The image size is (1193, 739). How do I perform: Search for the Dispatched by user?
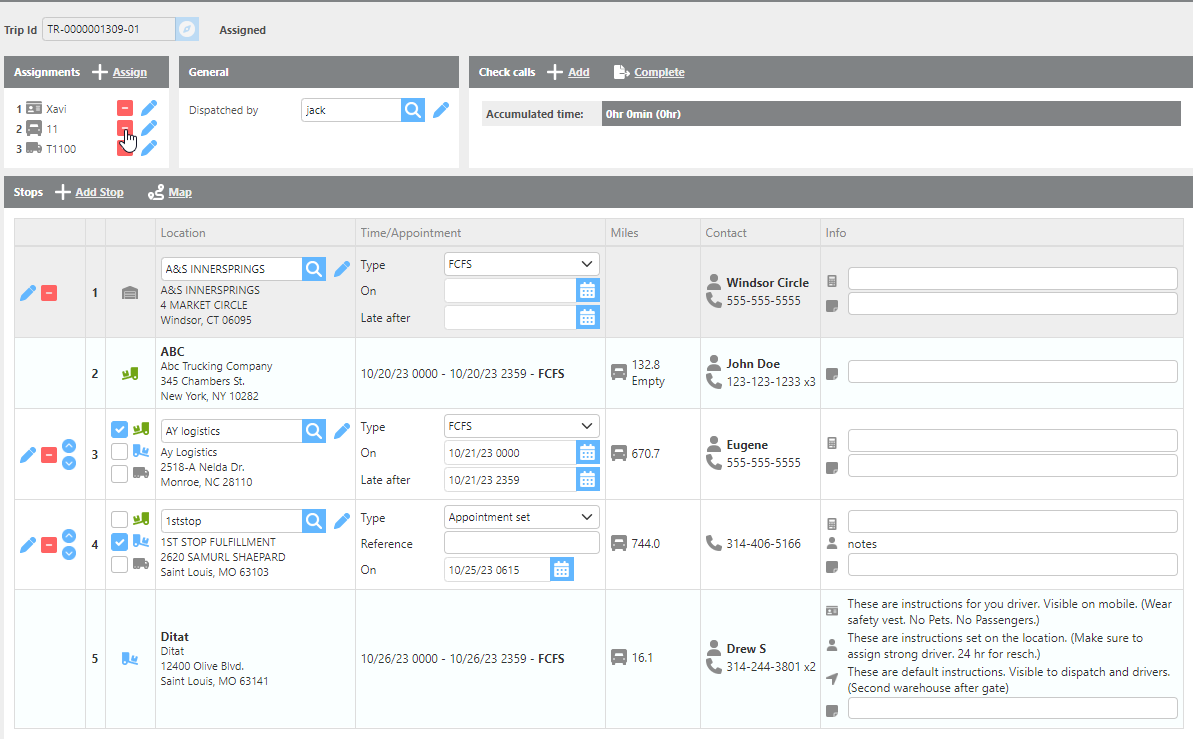tap(413, 110)
